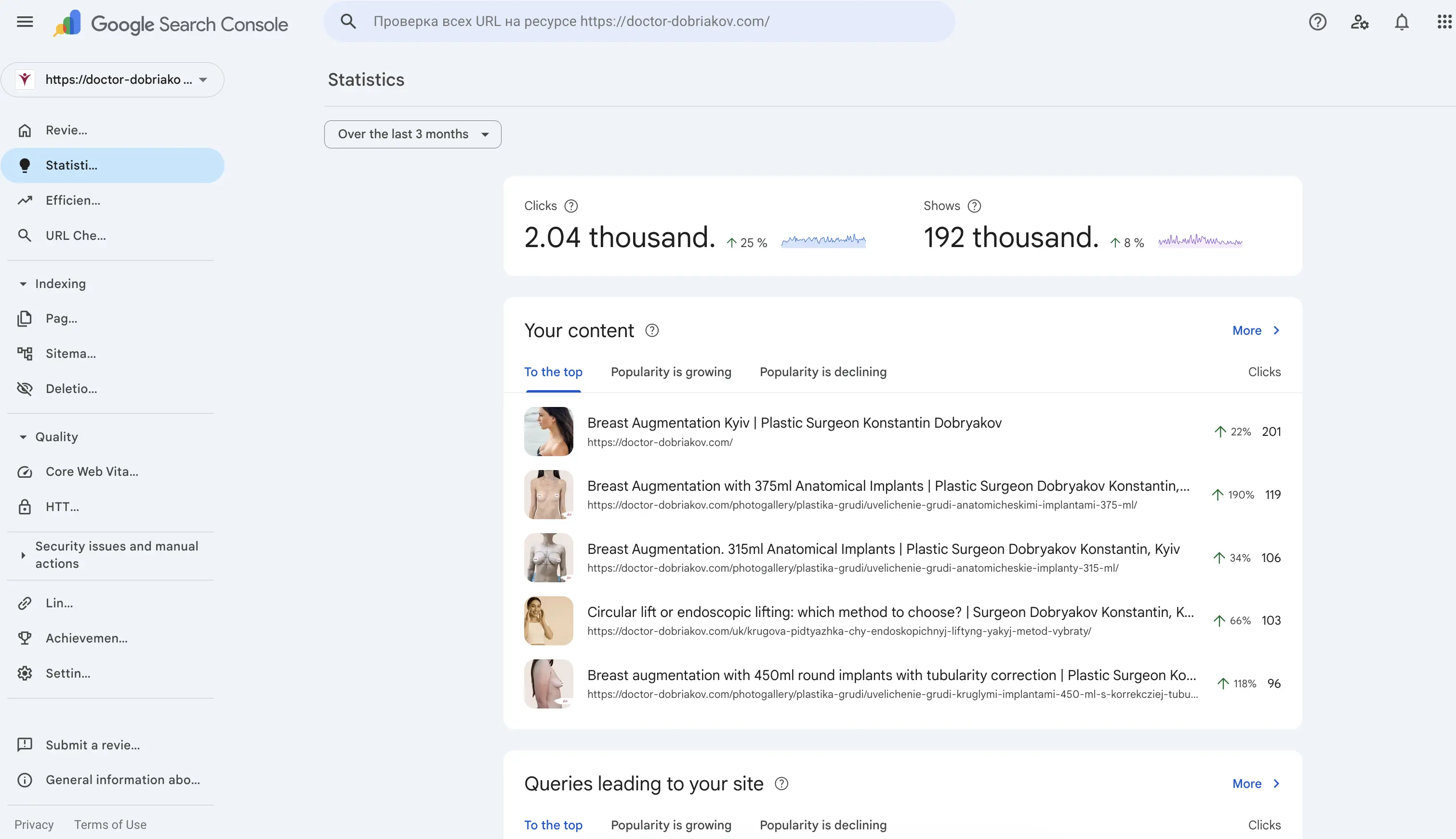Viewport: 1456px width, 839px height.
Task: Expand Security issues and manual actions
Action: (23, 555)
